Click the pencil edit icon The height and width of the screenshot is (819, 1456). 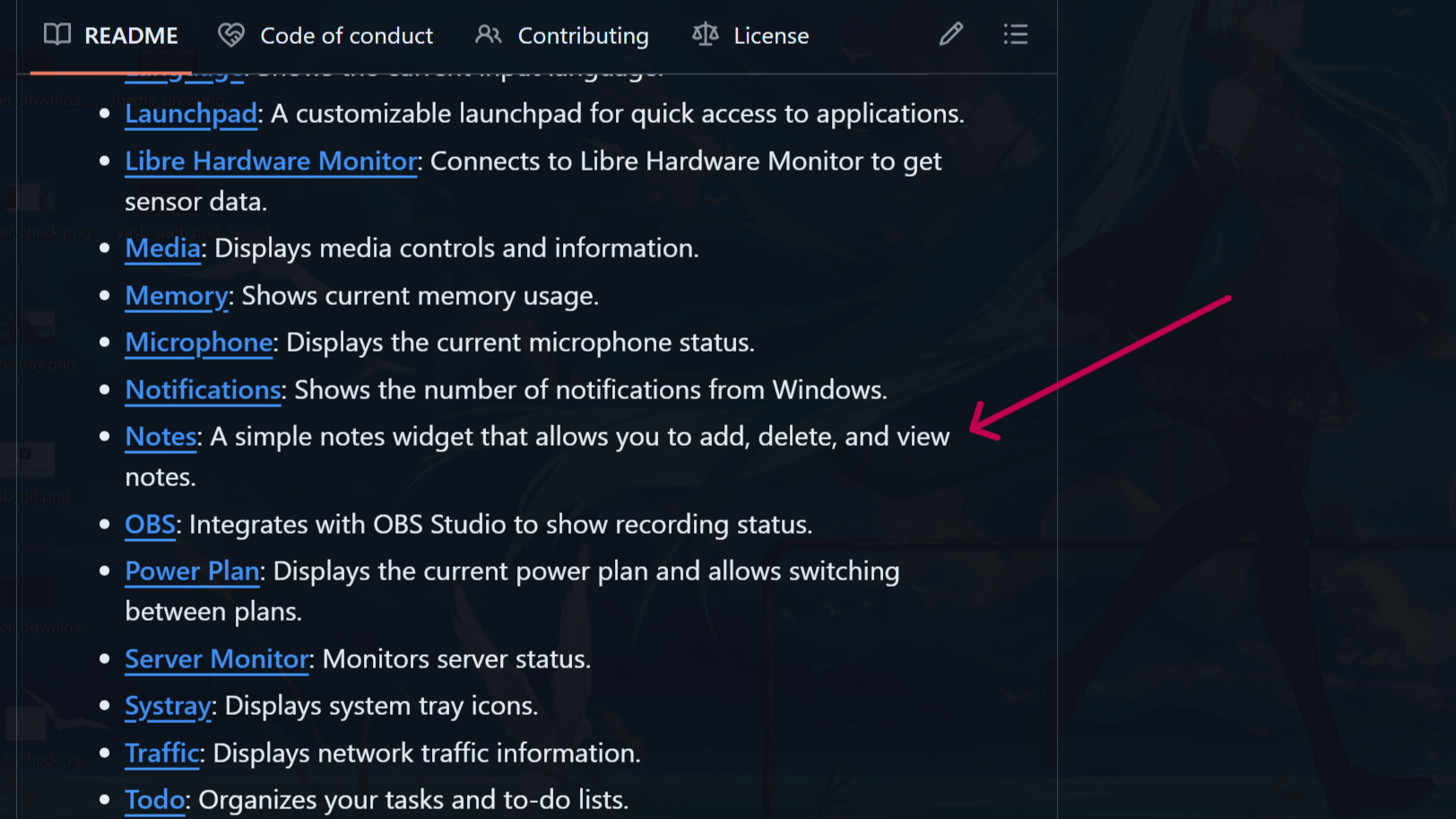pyautogui.click(x=950, y=35)
